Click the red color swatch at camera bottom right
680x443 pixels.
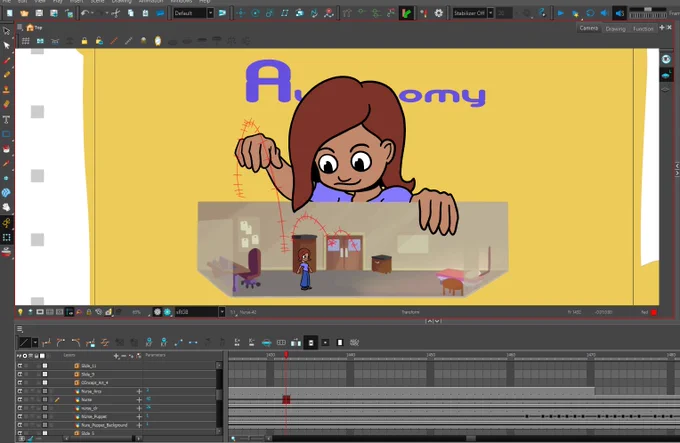pos(654,312)
